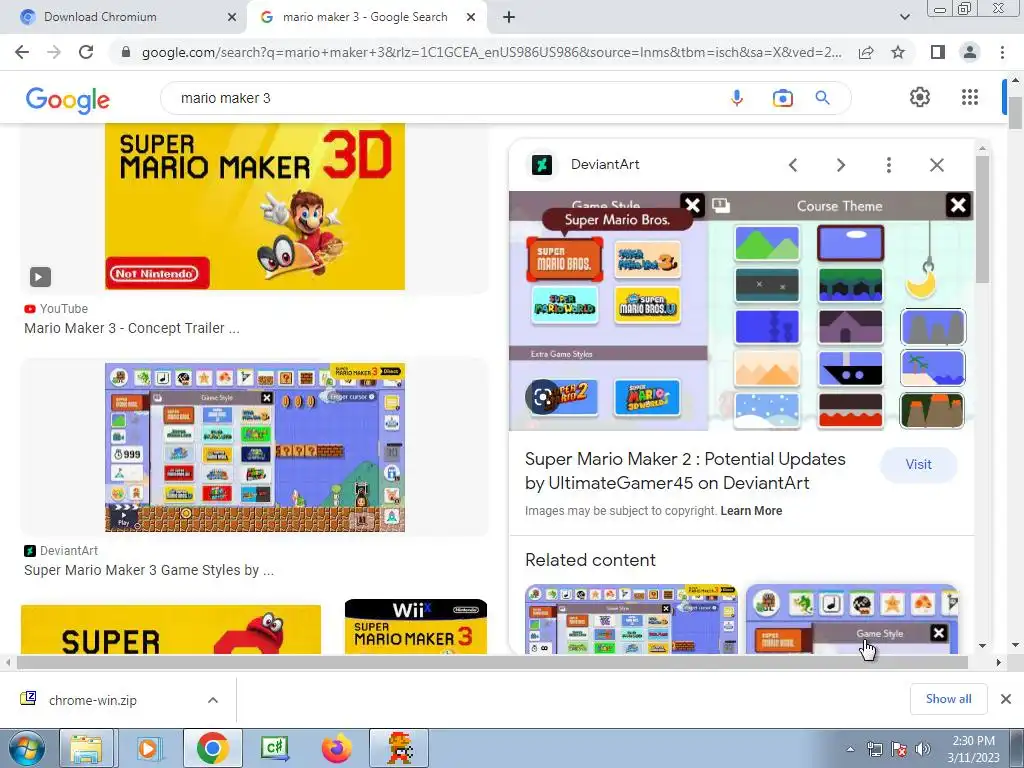The width and height of the screenshot is (1024, 768).
Task: Launch Windows Media Player from taskbar
Action: pos(149,748)
